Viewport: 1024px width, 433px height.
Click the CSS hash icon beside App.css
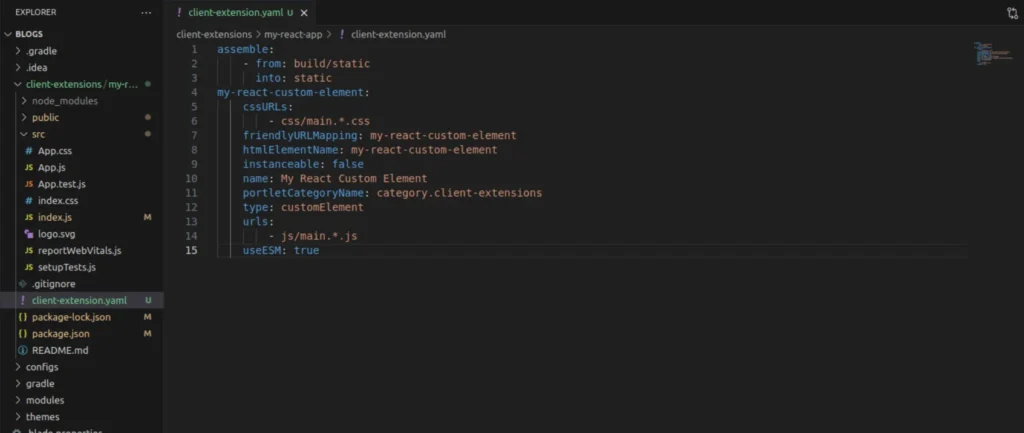28,151
